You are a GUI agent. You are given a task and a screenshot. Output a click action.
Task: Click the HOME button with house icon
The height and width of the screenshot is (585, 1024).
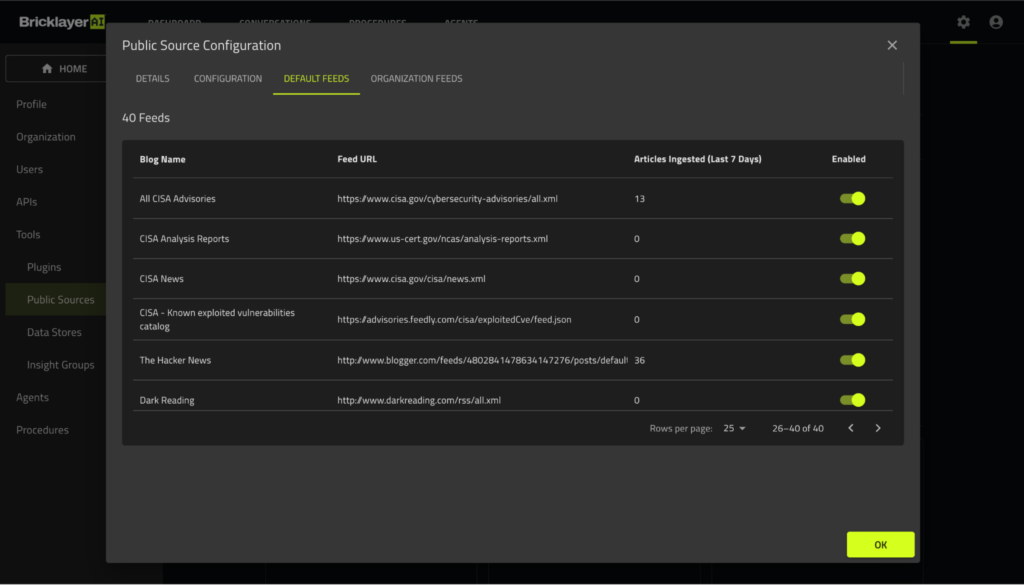coord(64,69)
